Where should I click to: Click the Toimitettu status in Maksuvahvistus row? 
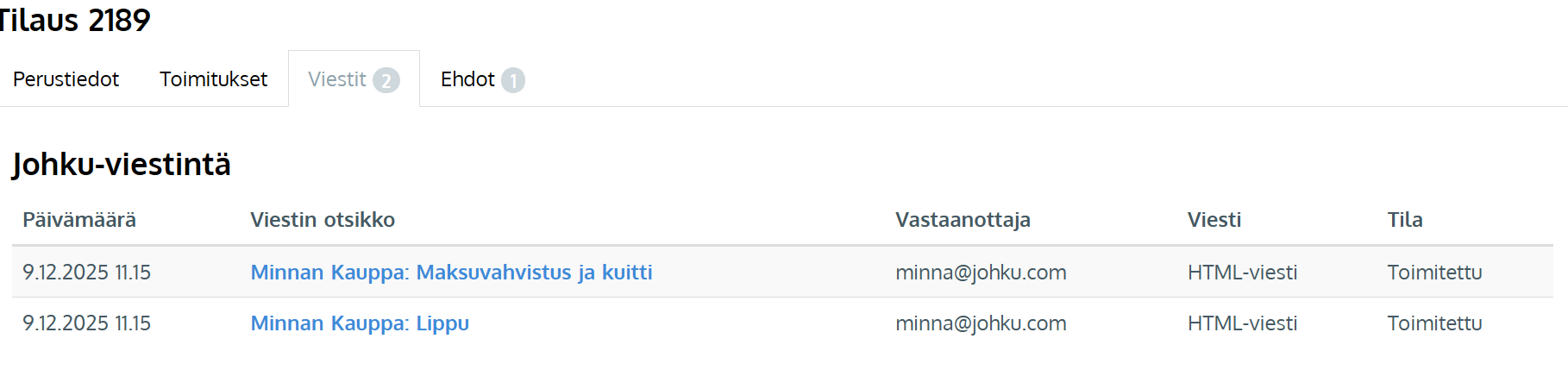click(1434, 273)
